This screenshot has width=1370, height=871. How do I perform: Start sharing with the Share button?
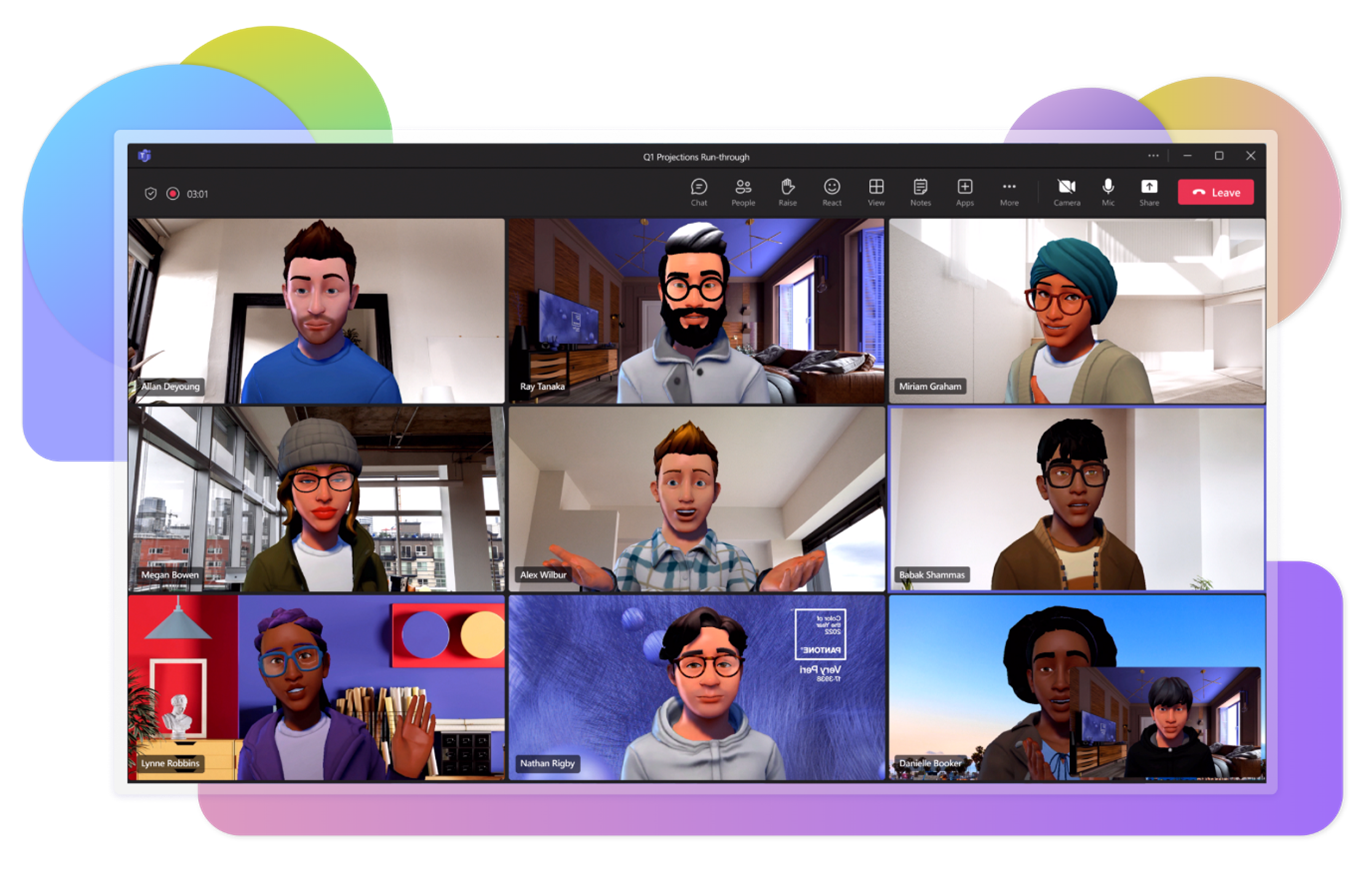tap(1149, 192)
